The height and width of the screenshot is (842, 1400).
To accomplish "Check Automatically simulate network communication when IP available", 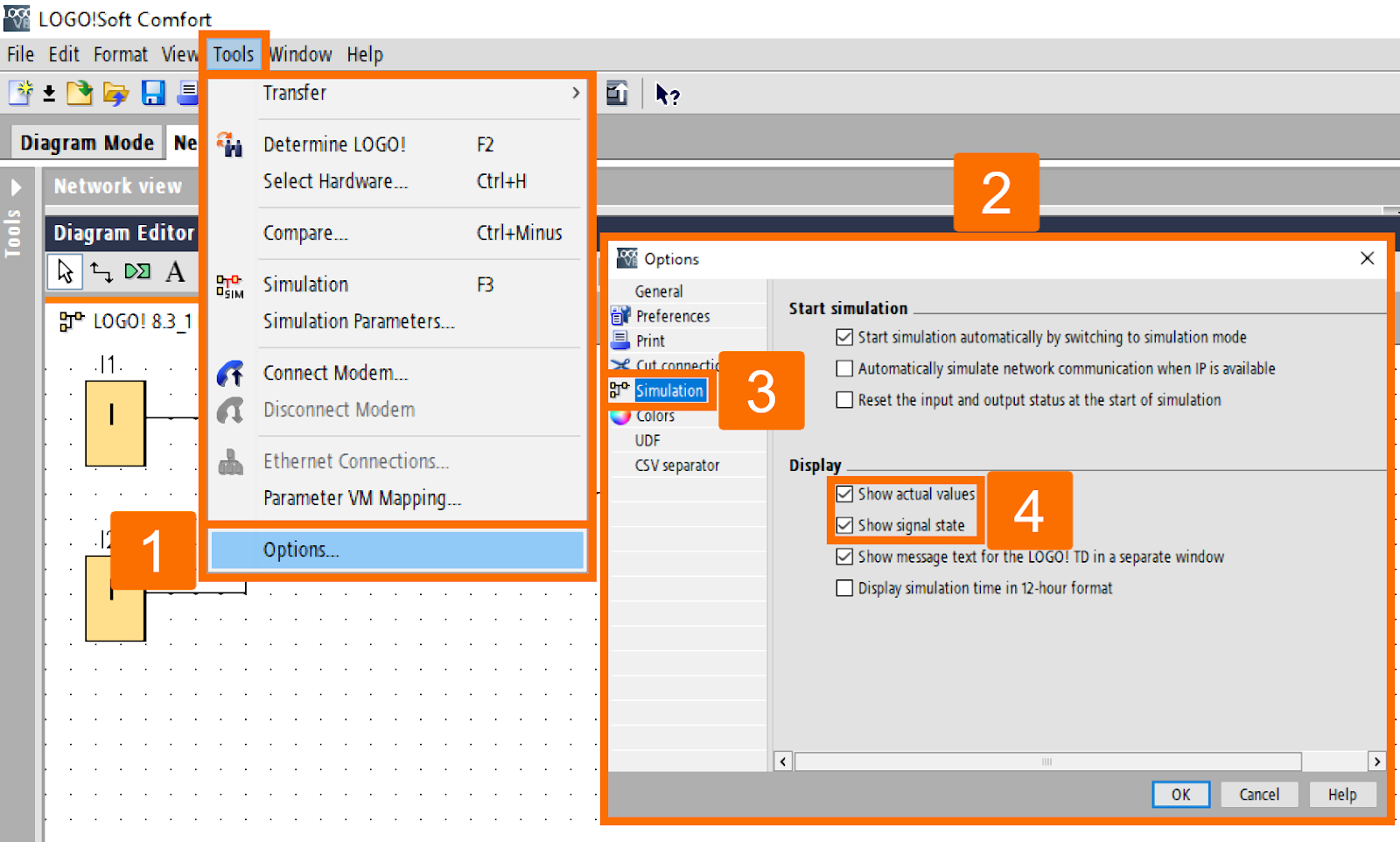I will click(x=843, y=368).
